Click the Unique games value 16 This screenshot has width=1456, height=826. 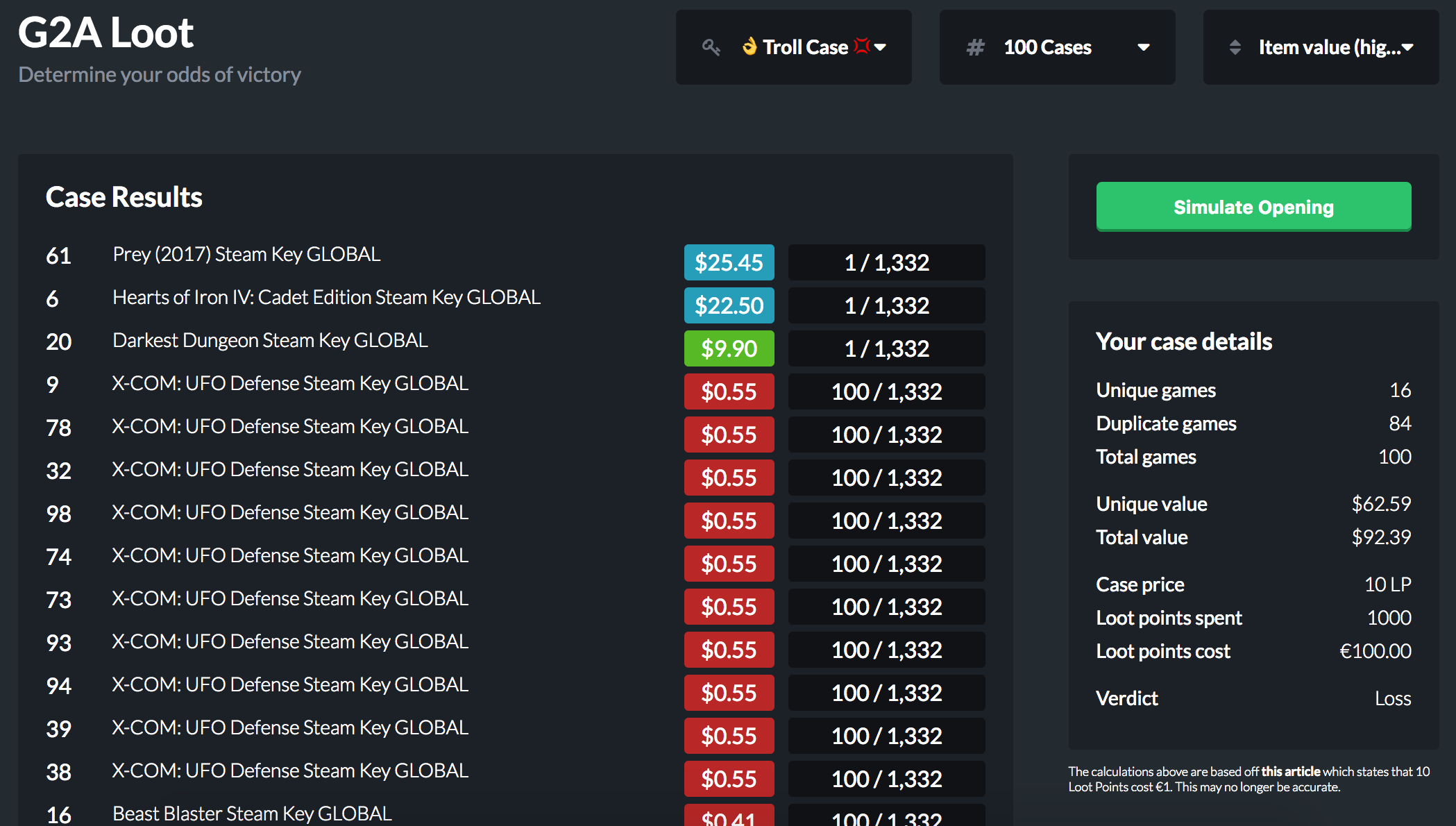(1400, 390)
